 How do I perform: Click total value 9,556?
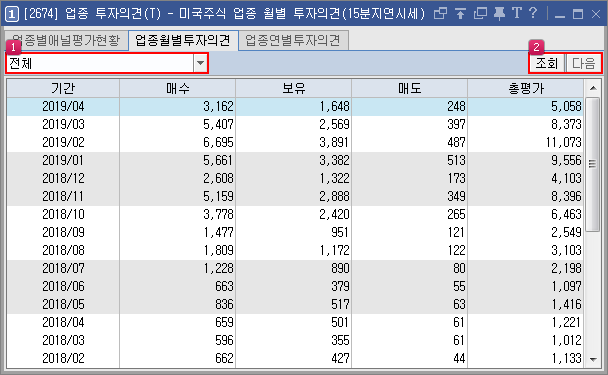point(567,161)
